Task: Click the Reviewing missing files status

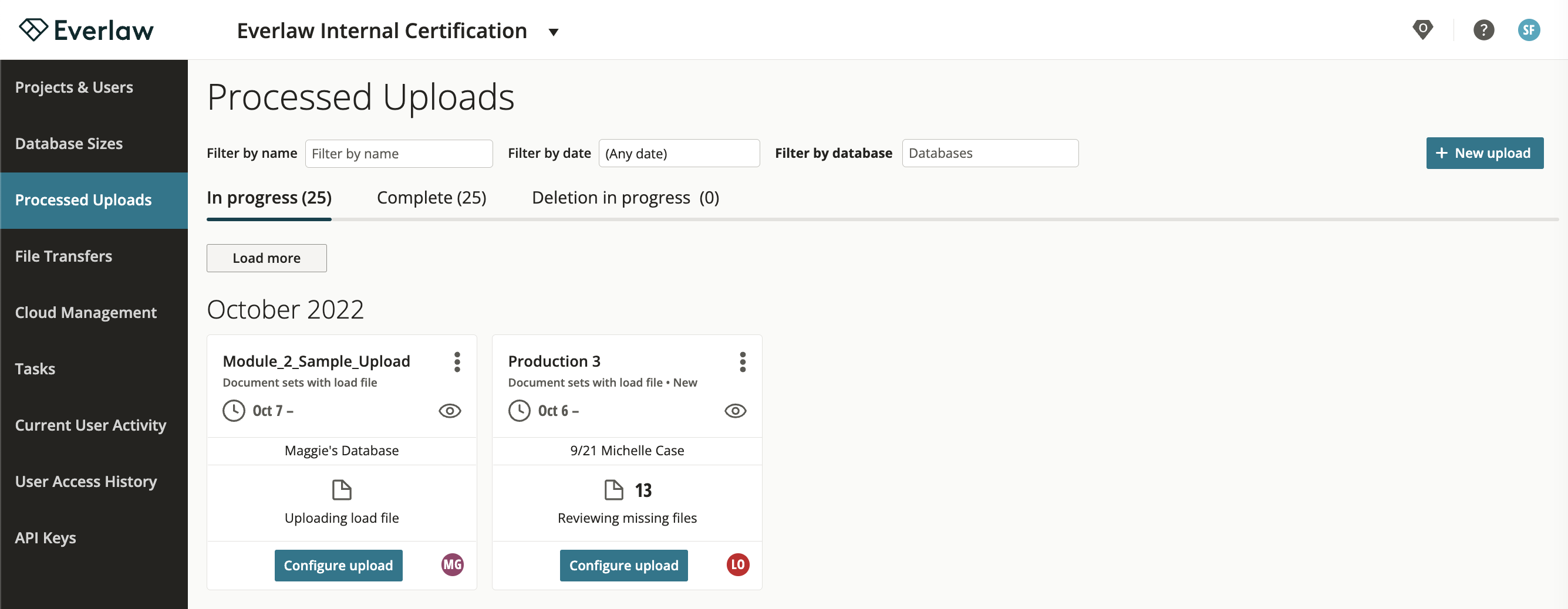Action: coord(627,517)
